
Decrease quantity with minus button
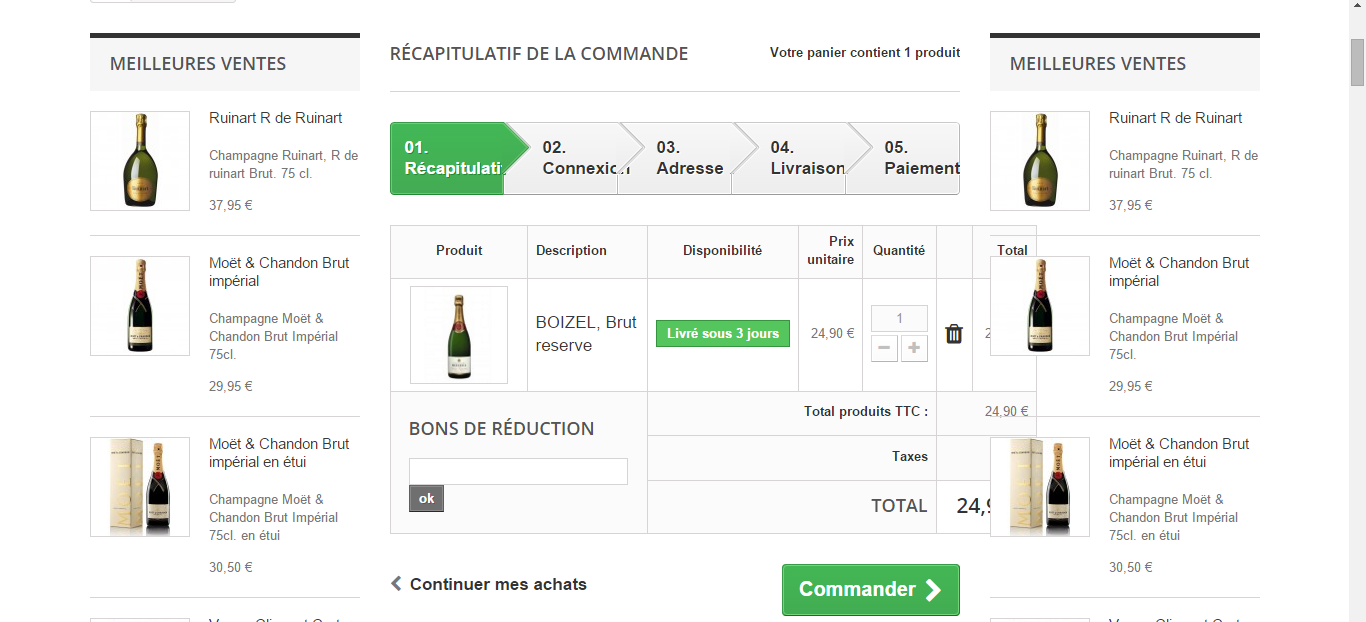884,348
